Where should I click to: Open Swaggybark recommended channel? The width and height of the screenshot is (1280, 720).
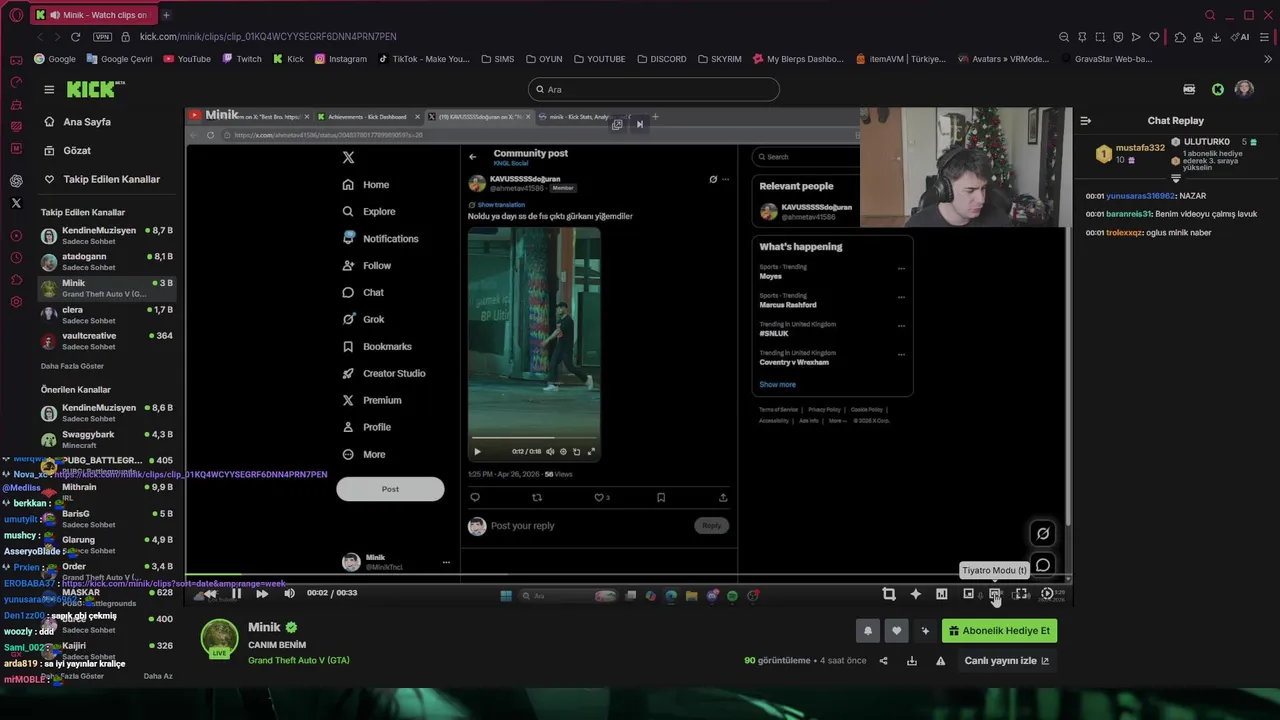coord(107,439)
